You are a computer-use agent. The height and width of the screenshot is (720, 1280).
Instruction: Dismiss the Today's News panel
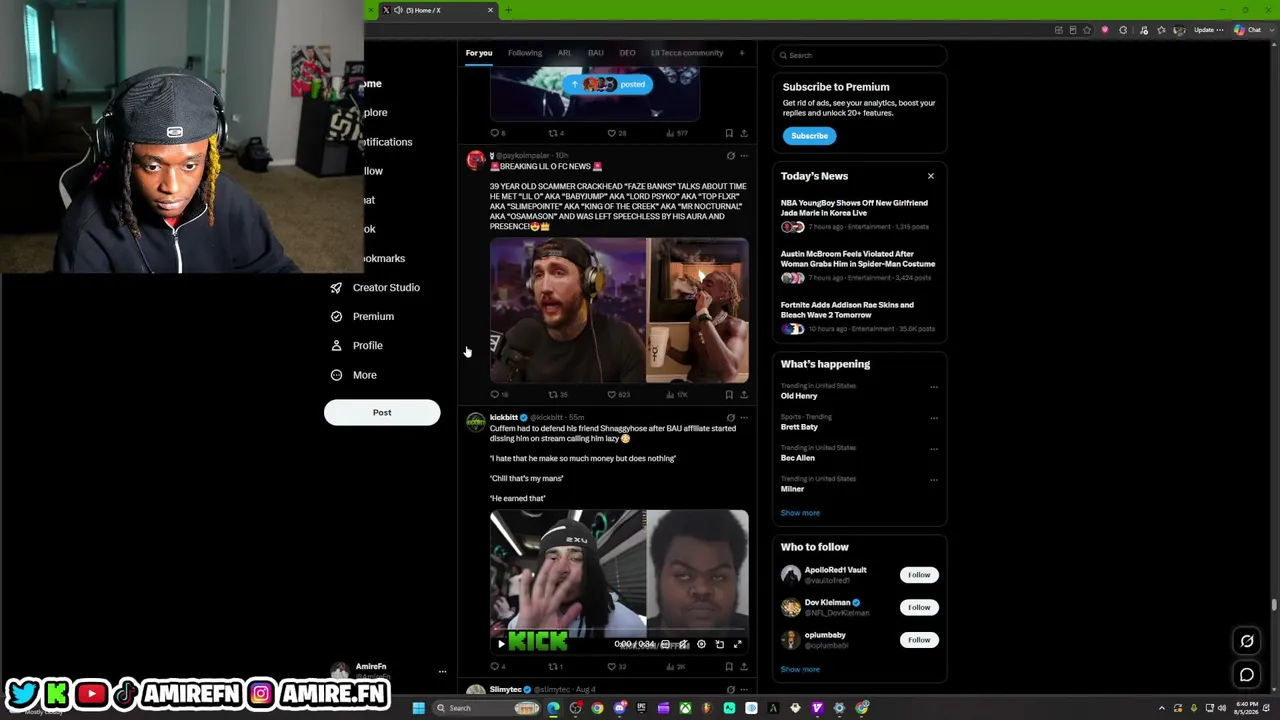pyautogui.click(x=930, y=176)
